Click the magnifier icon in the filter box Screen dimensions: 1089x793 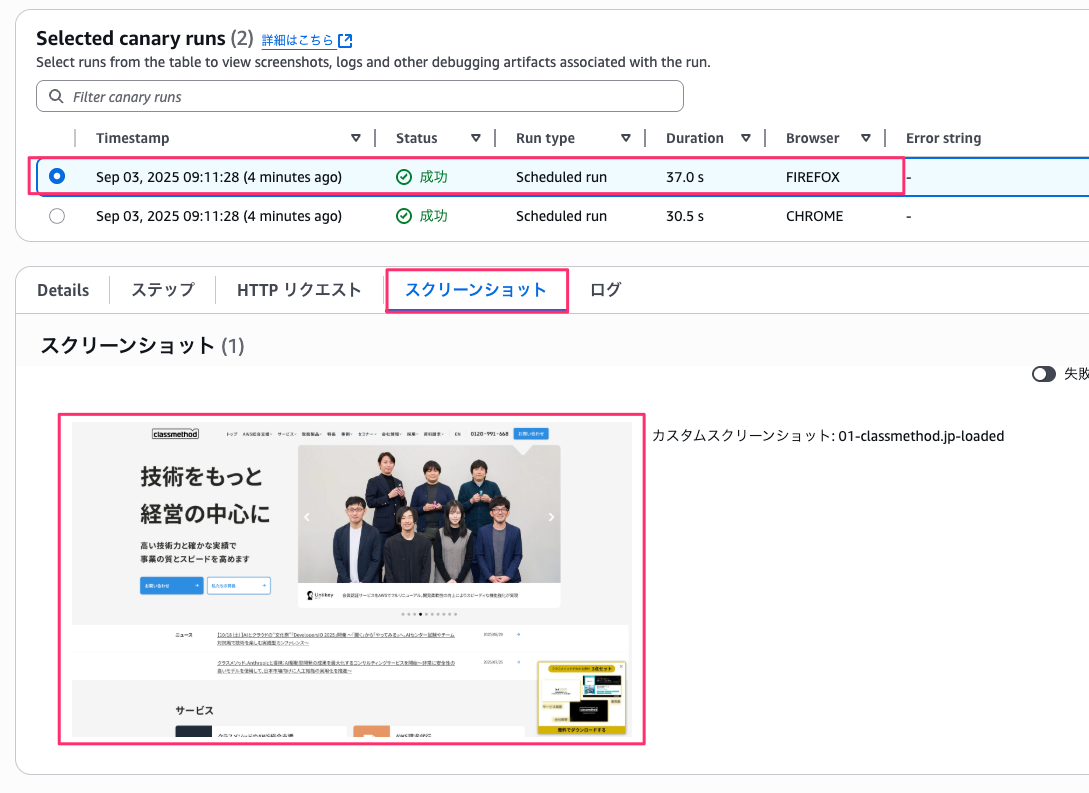[x=56, y=97]
